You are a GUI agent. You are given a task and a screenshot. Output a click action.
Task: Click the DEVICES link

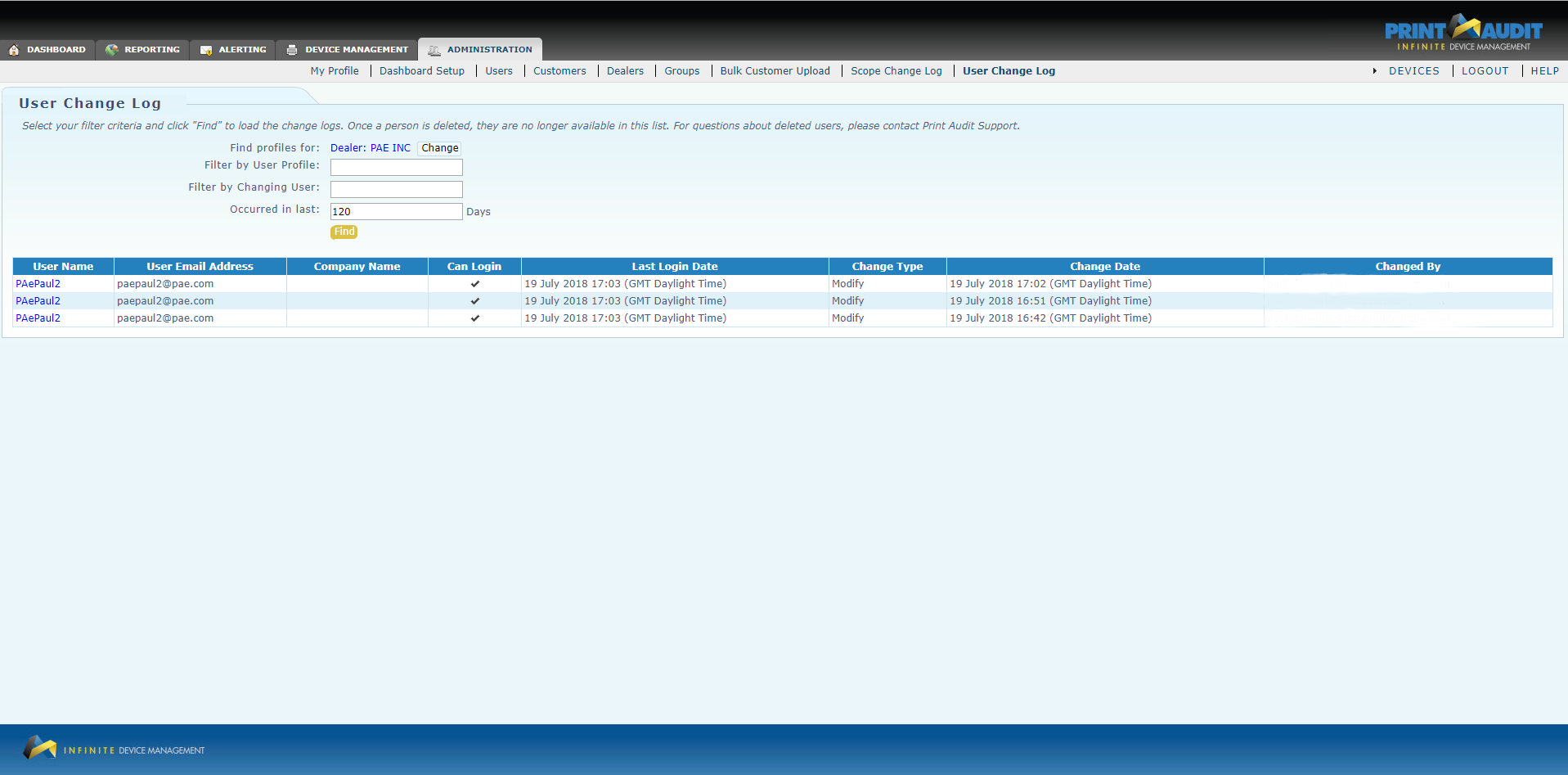1414,71
